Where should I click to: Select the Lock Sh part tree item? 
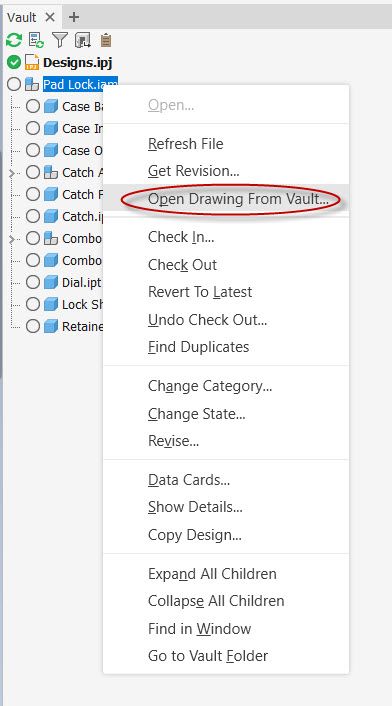[x=82, y=304]
